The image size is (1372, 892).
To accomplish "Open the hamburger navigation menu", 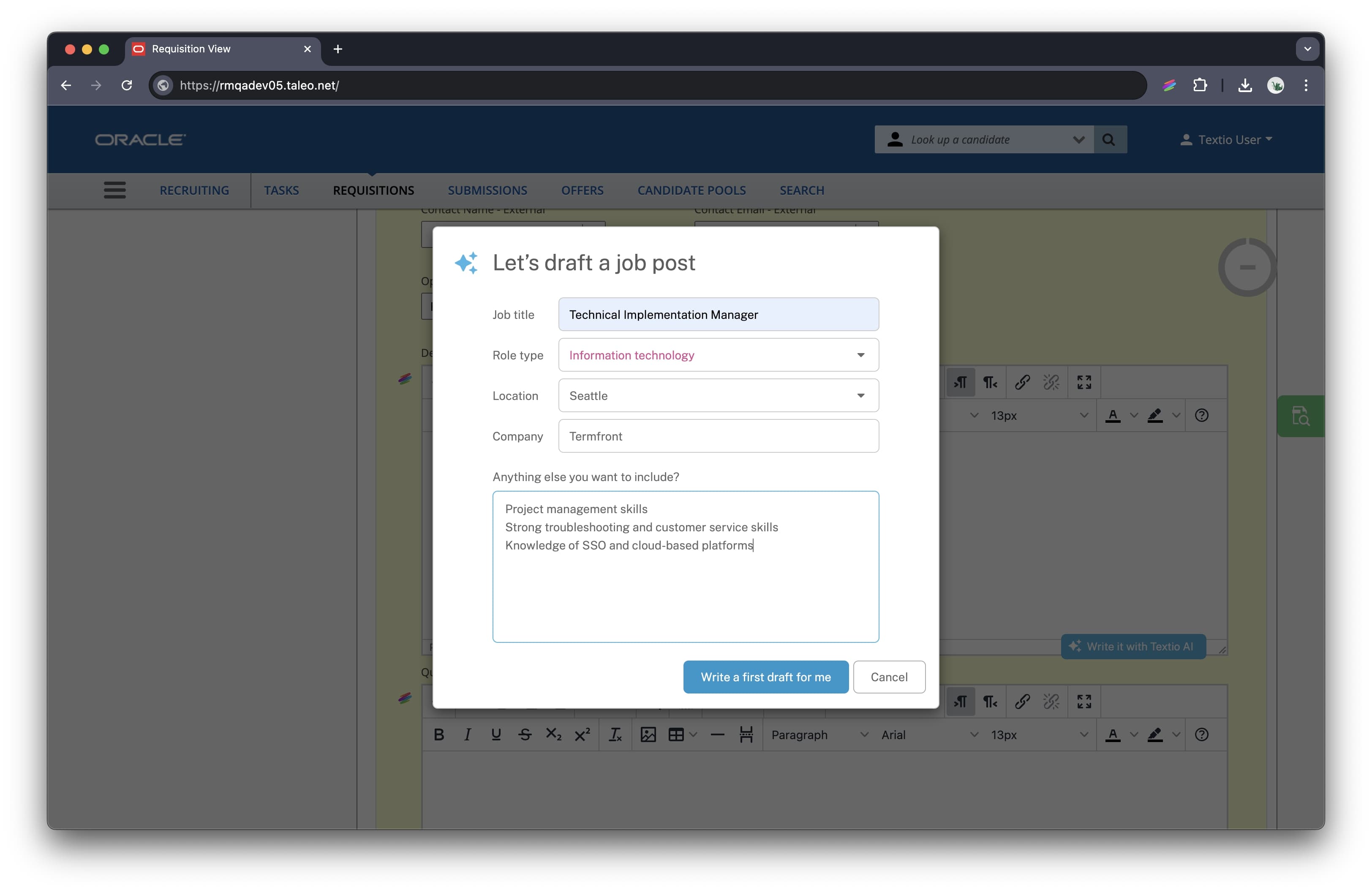I will tap(115, 190).
